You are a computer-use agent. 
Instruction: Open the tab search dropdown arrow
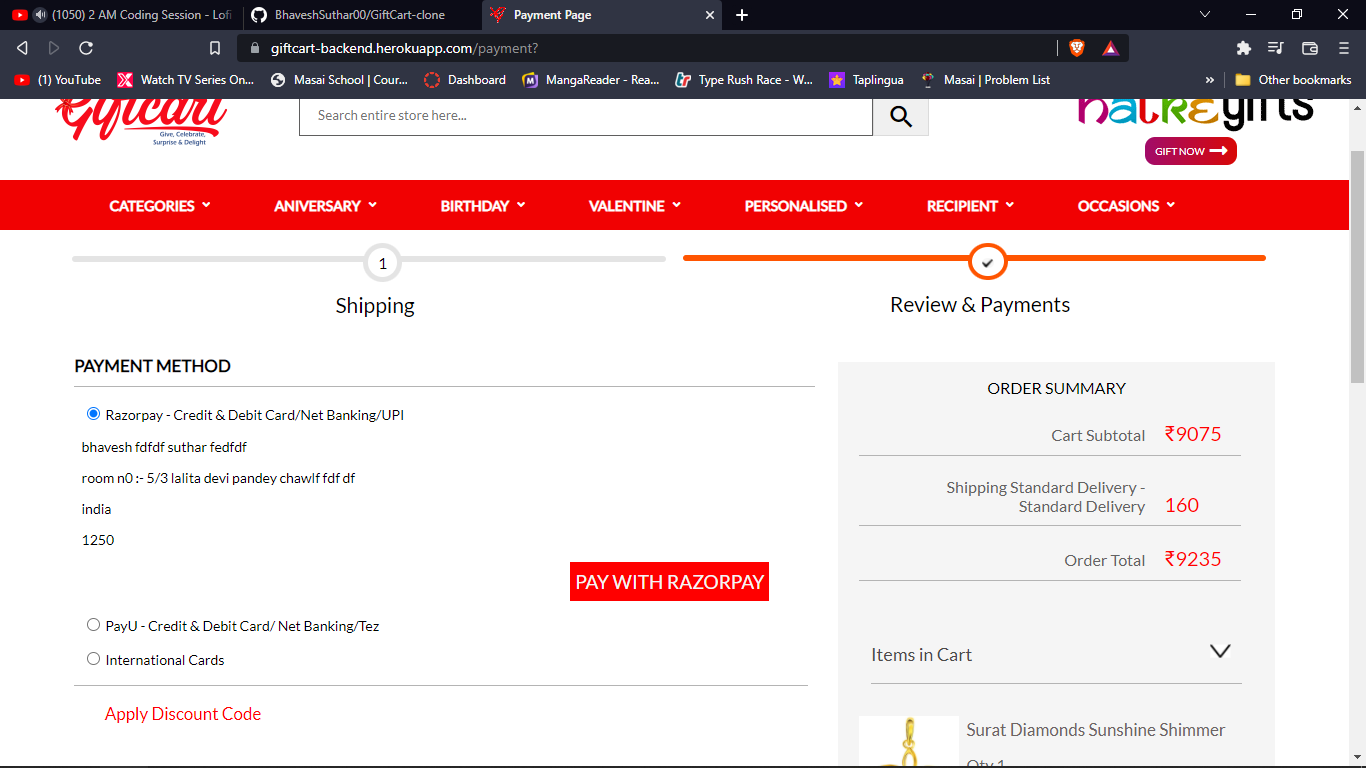[x=1205, y=15]
